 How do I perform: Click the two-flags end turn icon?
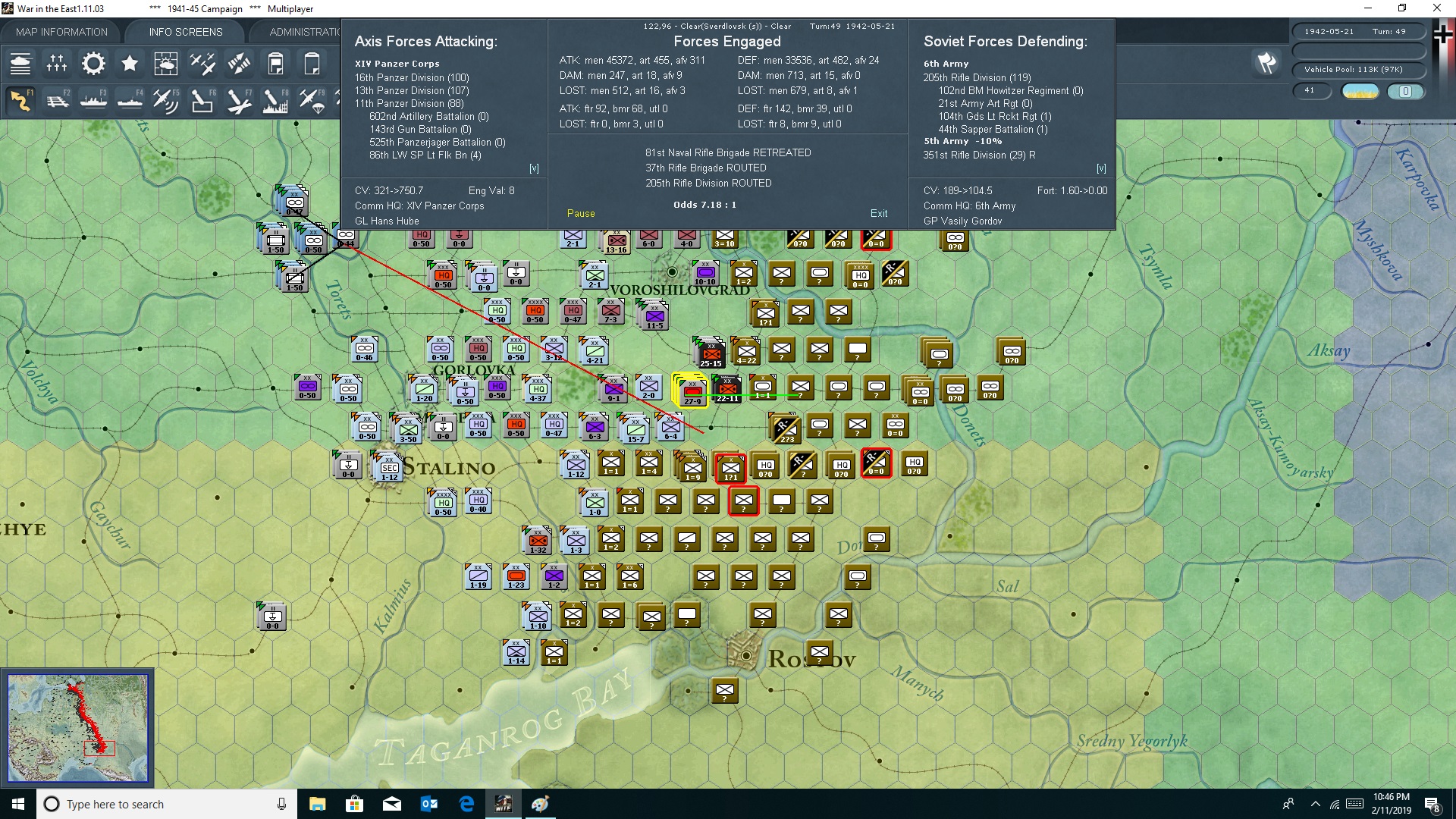tap(1266, 64)
